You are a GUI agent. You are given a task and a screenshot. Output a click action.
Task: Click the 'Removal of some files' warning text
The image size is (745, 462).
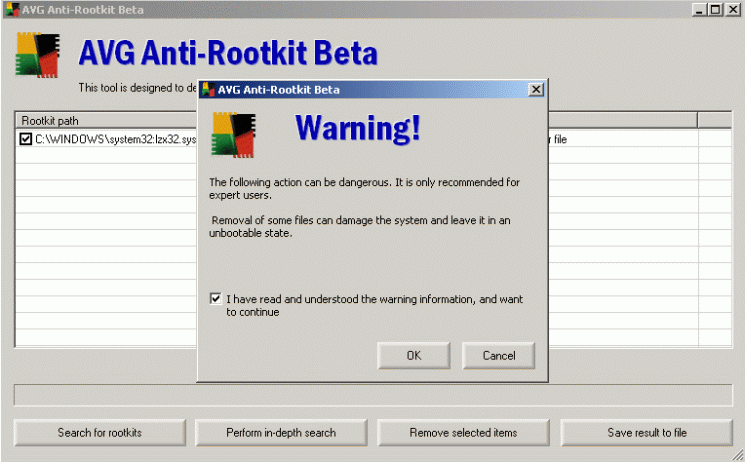point(360,227)
